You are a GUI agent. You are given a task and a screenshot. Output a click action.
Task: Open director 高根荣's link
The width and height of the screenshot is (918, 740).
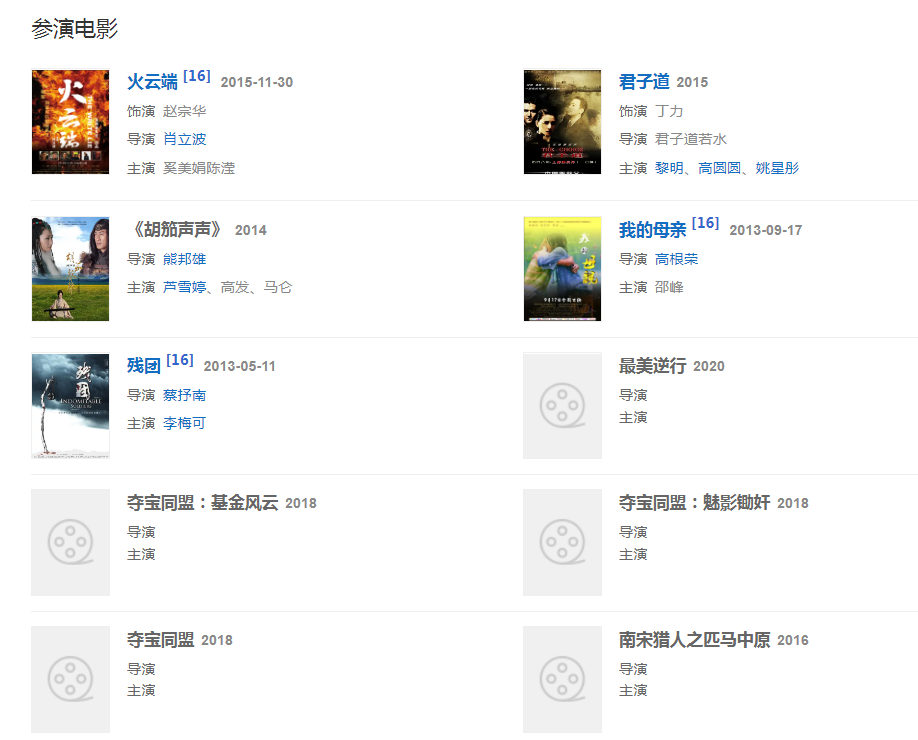677,259
